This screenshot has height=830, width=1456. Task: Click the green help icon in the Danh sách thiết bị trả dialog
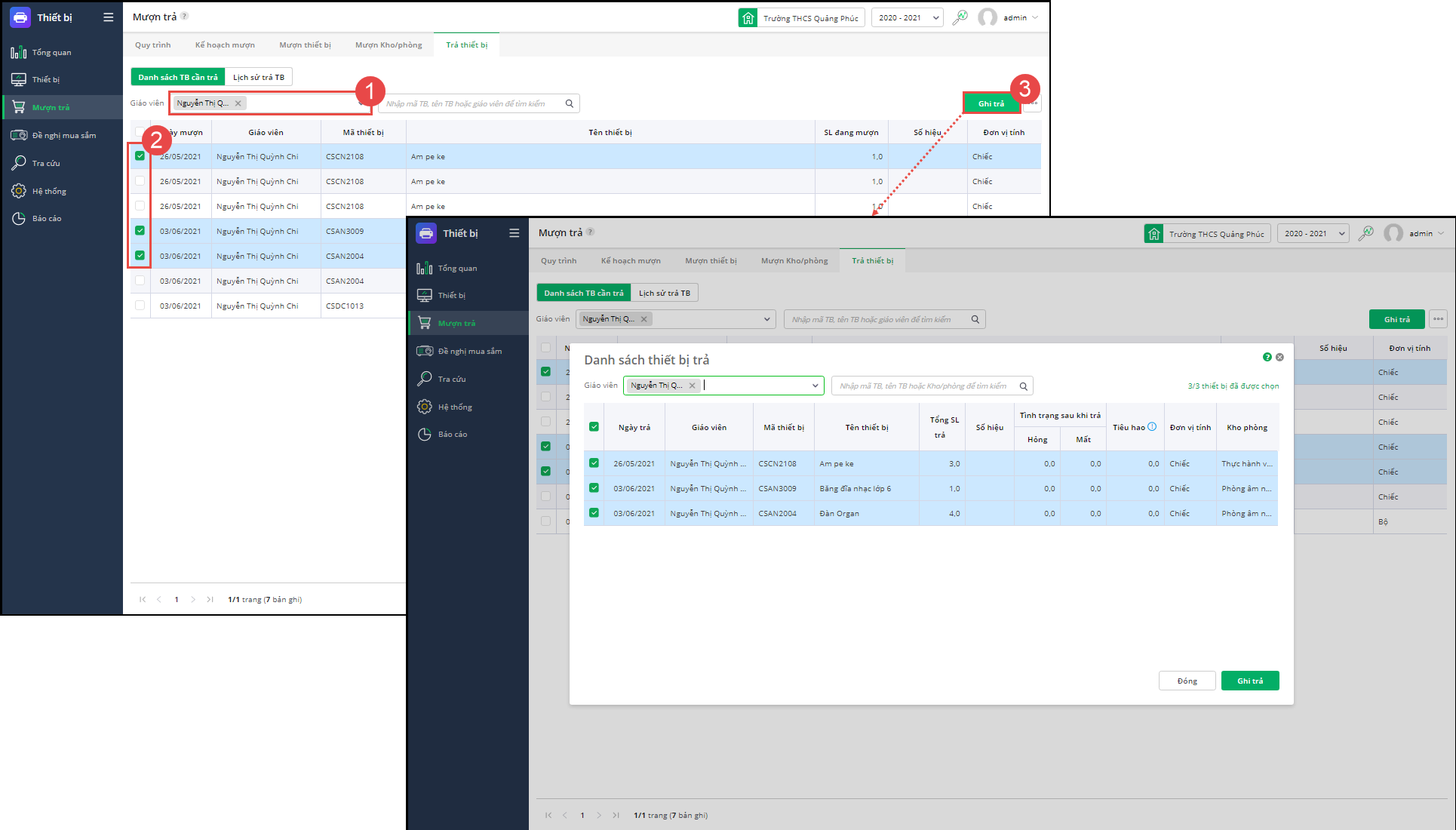tap(1267, 357)
